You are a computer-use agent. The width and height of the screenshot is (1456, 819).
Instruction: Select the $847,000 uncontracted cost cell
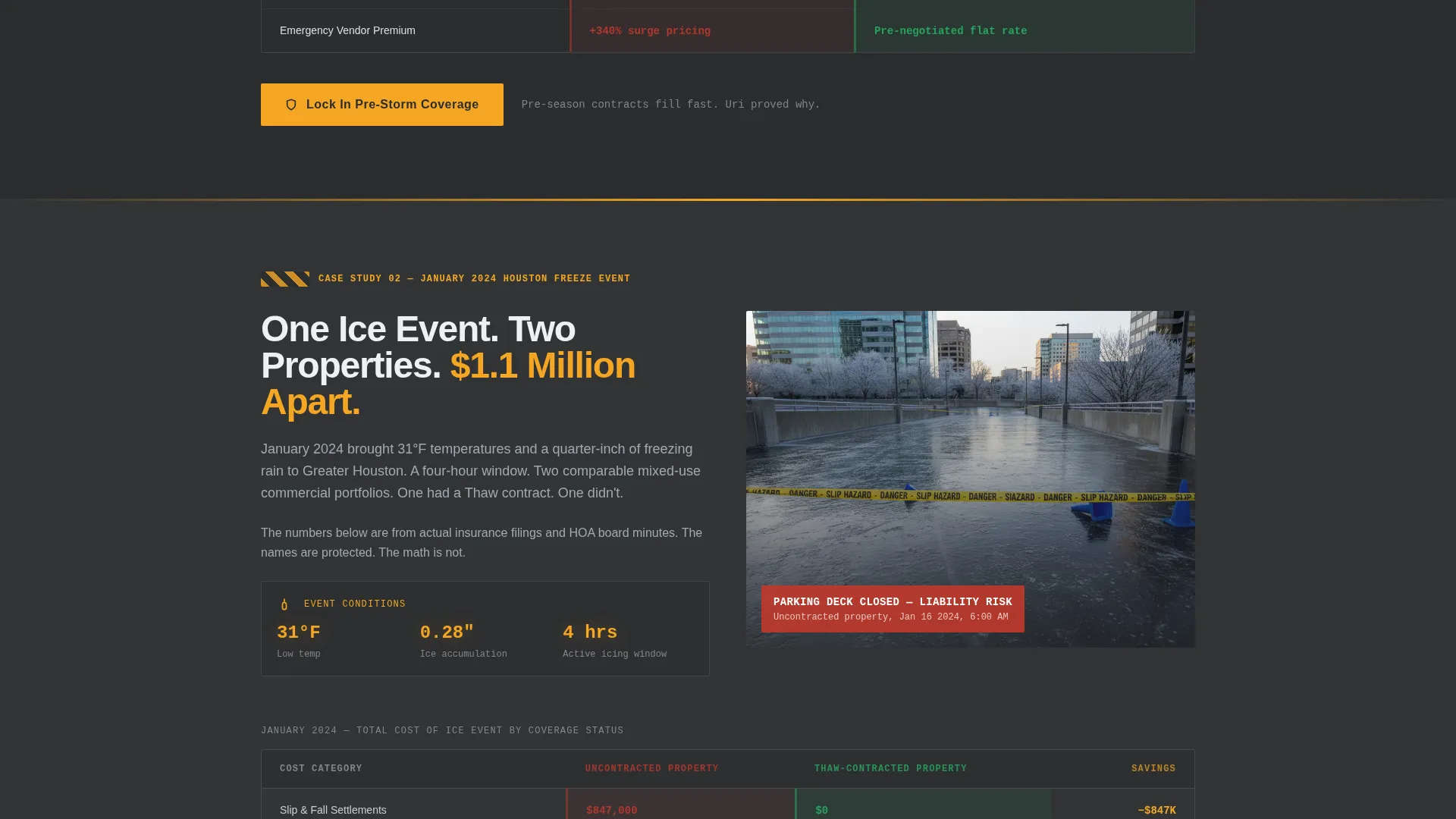611,811
